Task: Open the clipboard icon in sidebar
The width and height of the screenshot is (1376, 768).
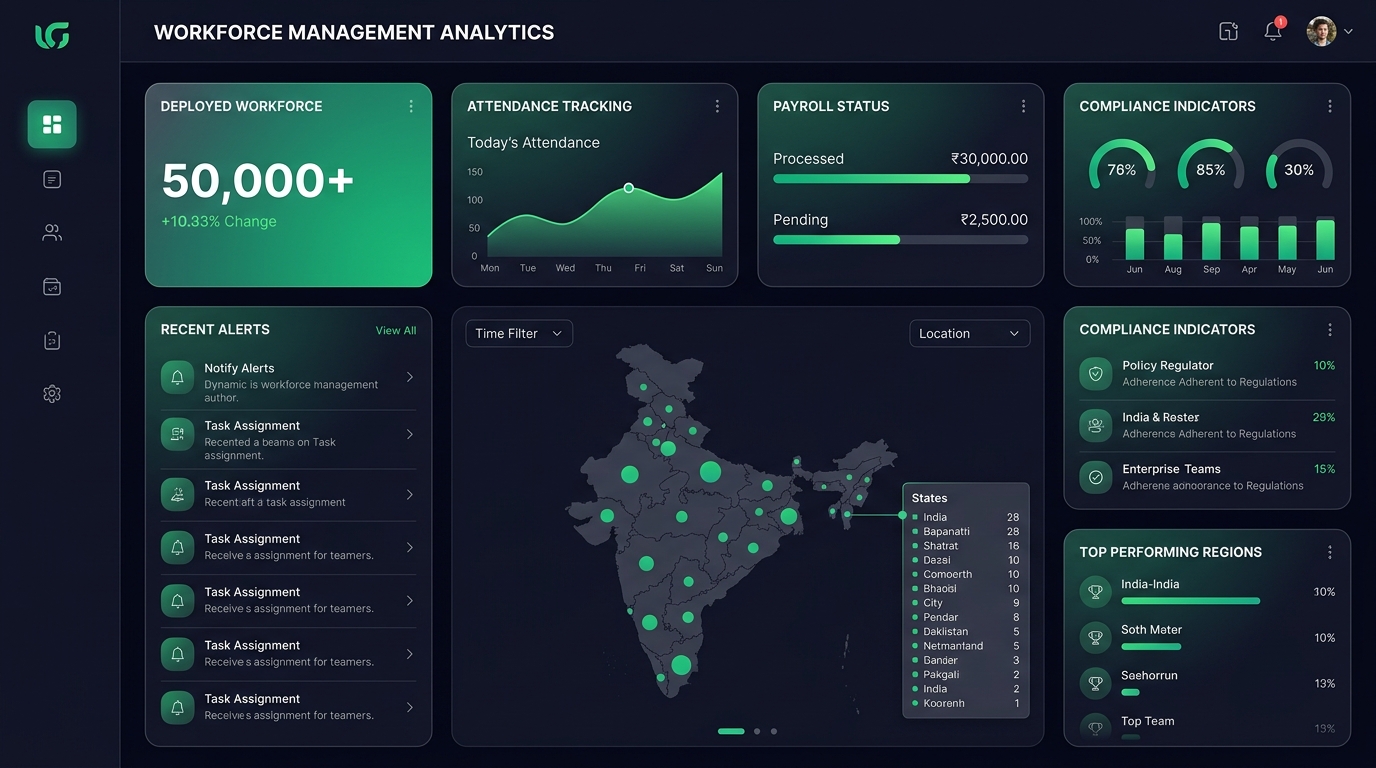Action: (52, 341)
